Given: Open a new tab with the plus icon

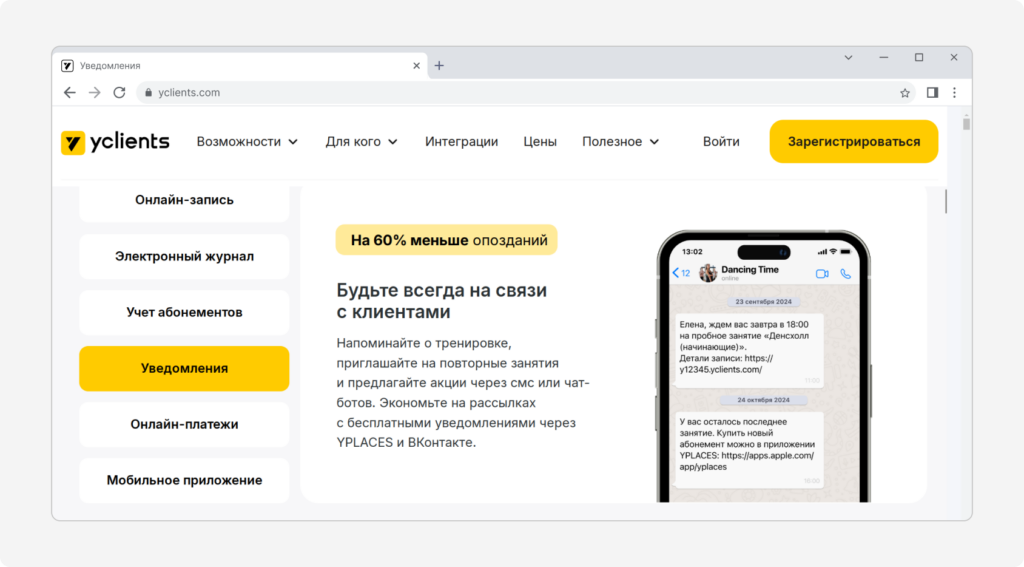Looking at the screenshot, I should [x=439, y=65].
